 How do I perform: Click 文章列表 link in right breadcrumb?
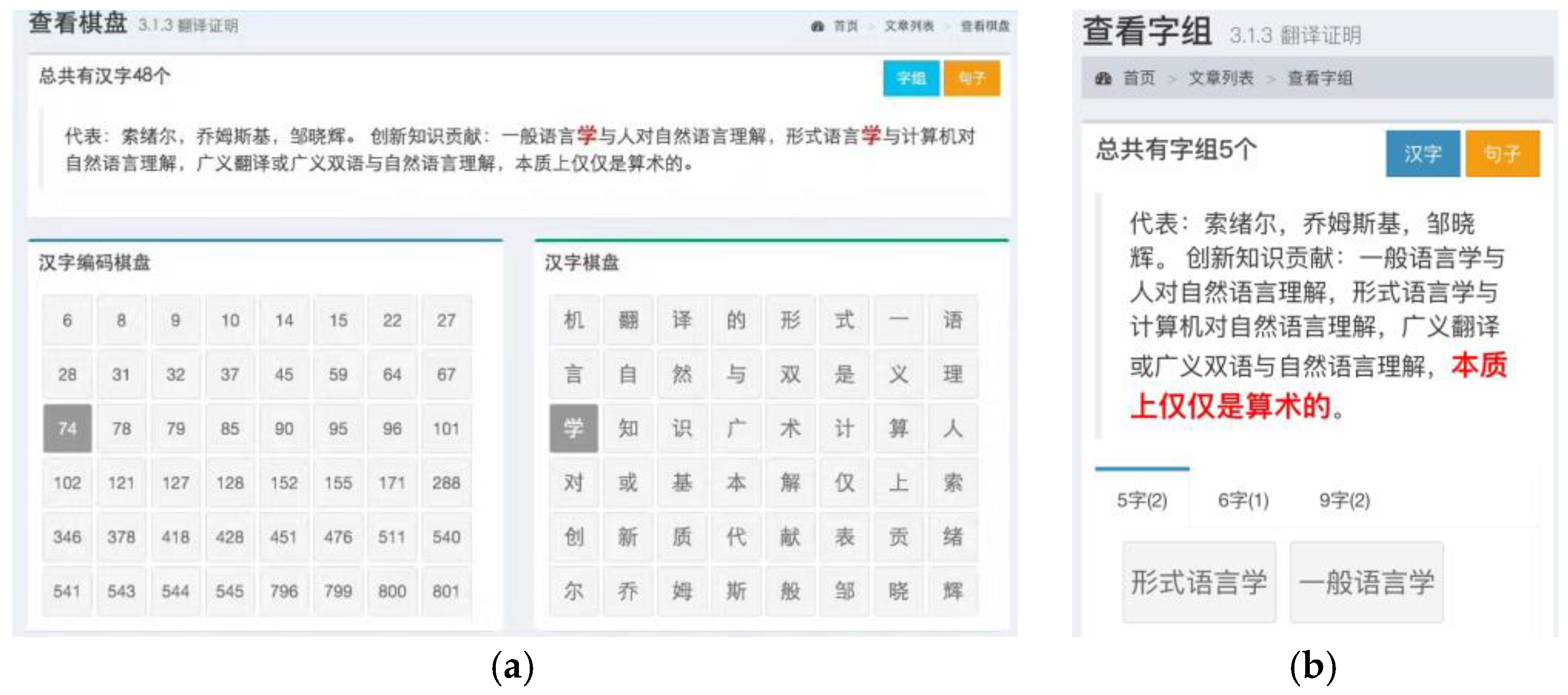tap(1221, 79)
